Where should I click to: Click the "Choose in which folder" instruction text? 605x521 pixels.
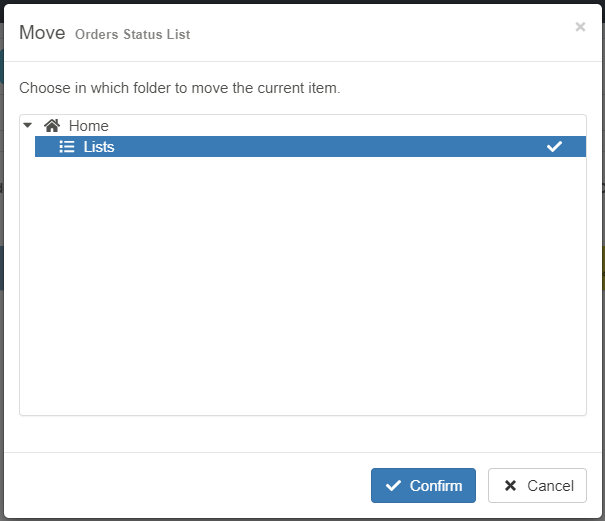(x=180, y=88)
